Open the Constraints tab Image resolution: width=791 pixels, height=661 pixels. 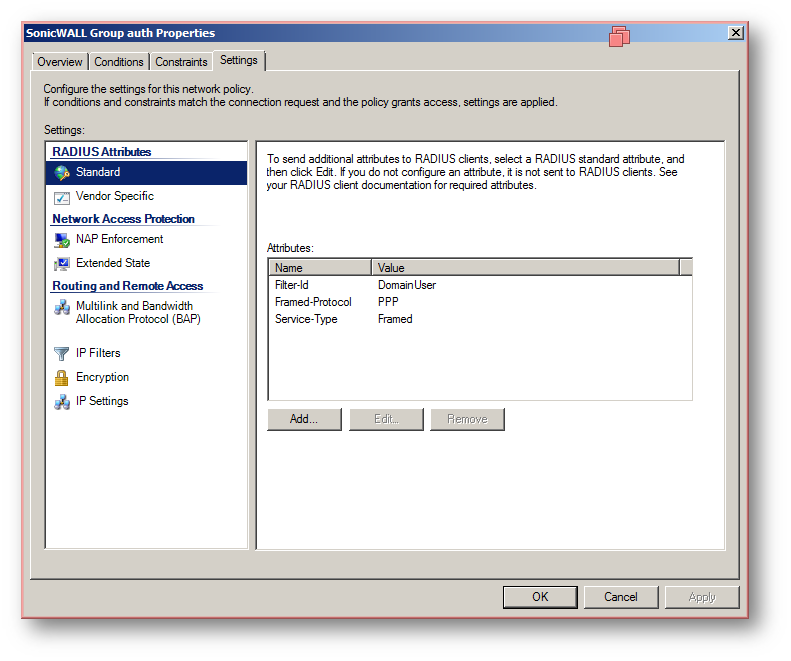tap(181, 62)
